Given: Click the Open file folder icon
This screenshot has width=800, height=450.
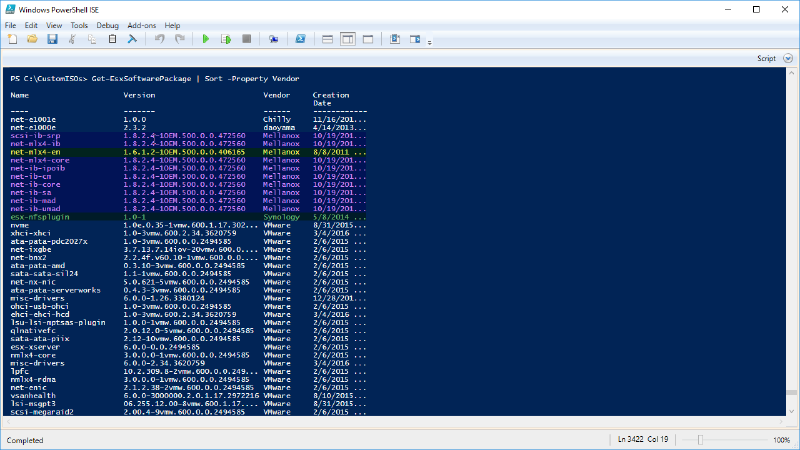Looking at the screenshot, I should [x=32, y=39].
